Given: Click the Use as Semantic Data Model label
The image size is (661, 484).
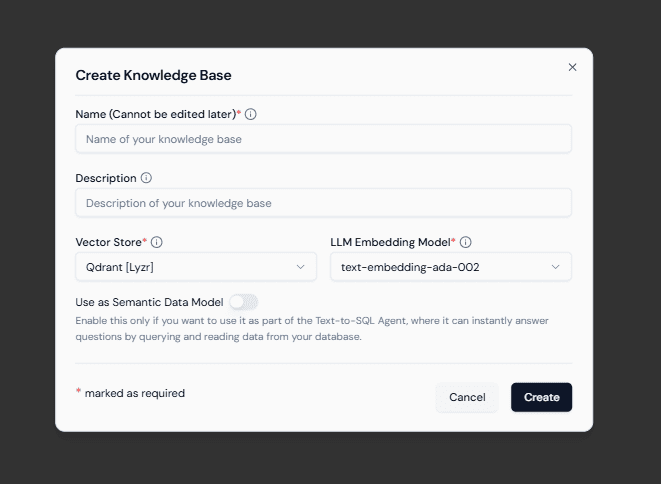Looking at the screenshot, I should [149, 302].
